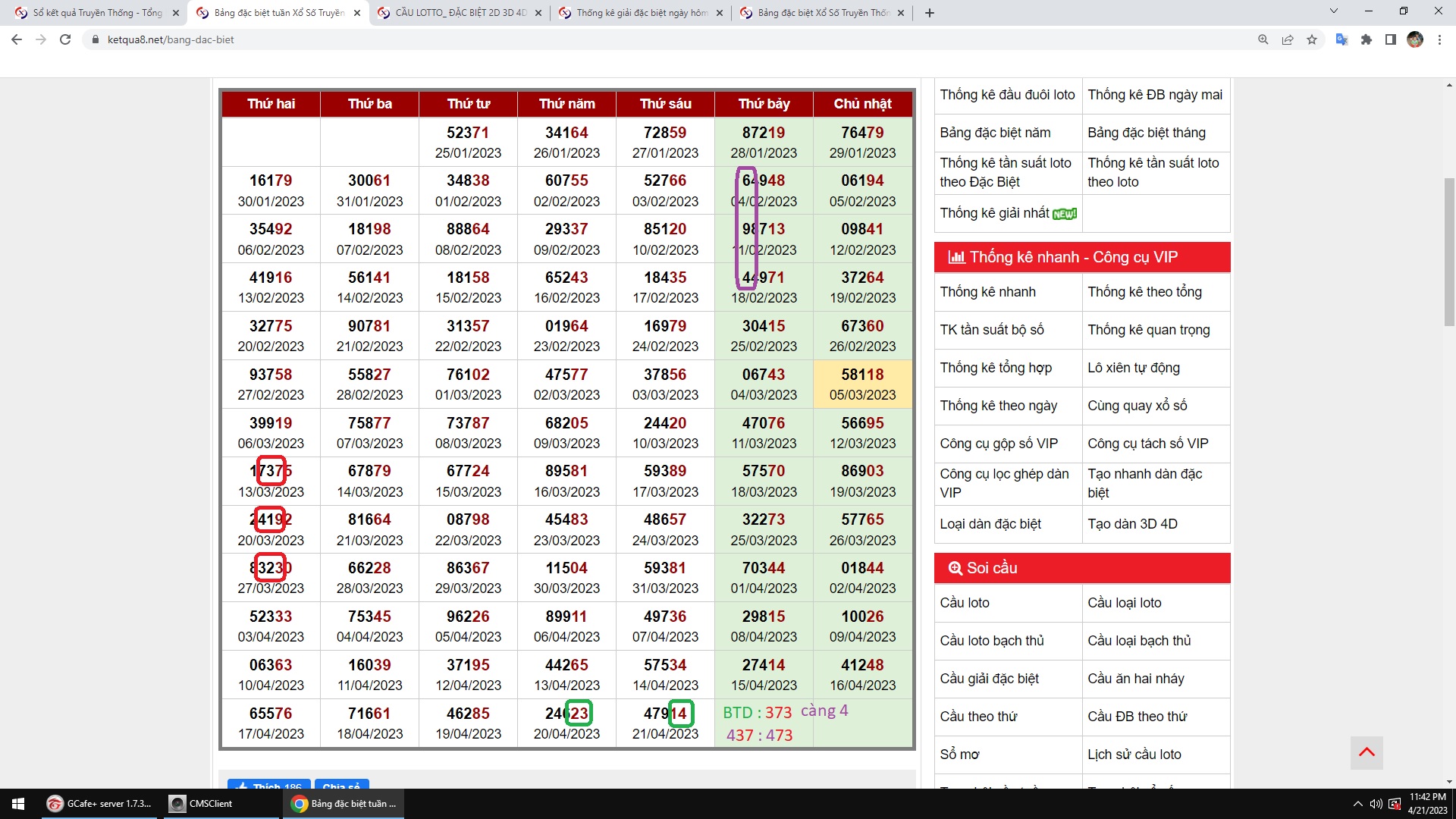
Task: Open Cầu loto bạch thủ link
Action: tap(992, 641)
